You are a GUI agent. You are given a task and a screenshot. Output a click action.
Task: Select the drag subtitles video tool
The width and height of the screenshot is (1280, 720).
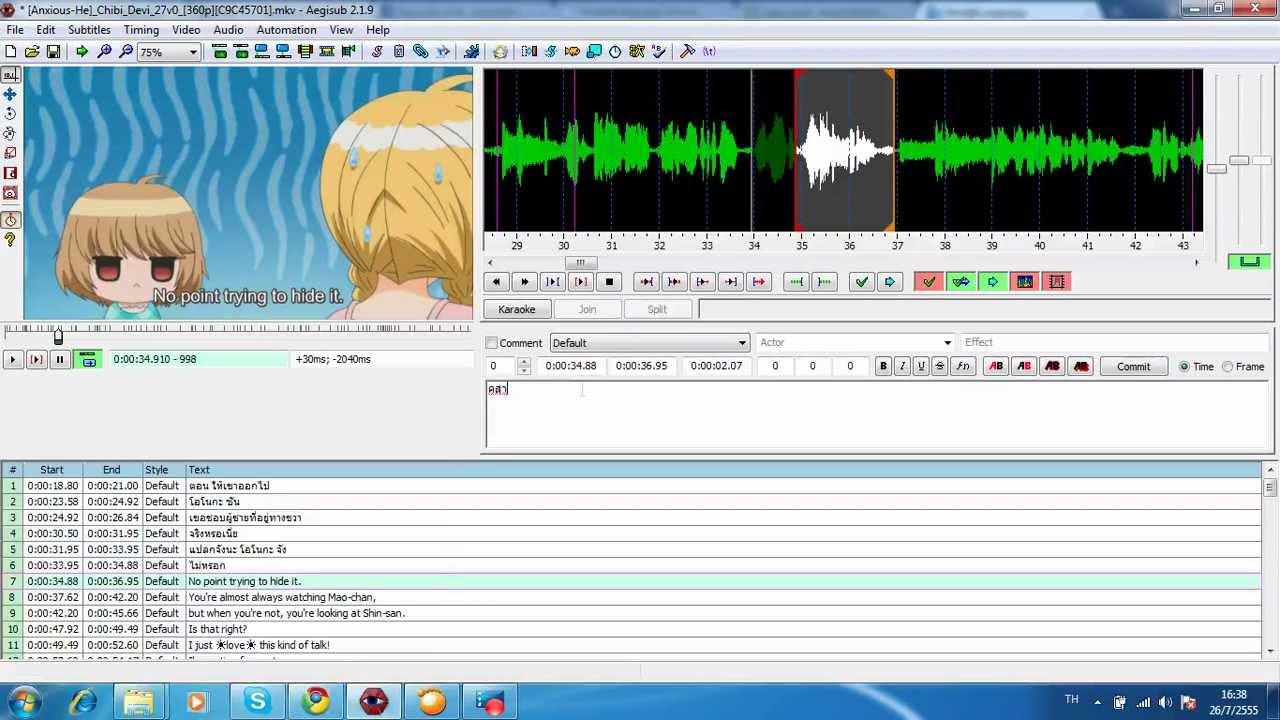10,94
